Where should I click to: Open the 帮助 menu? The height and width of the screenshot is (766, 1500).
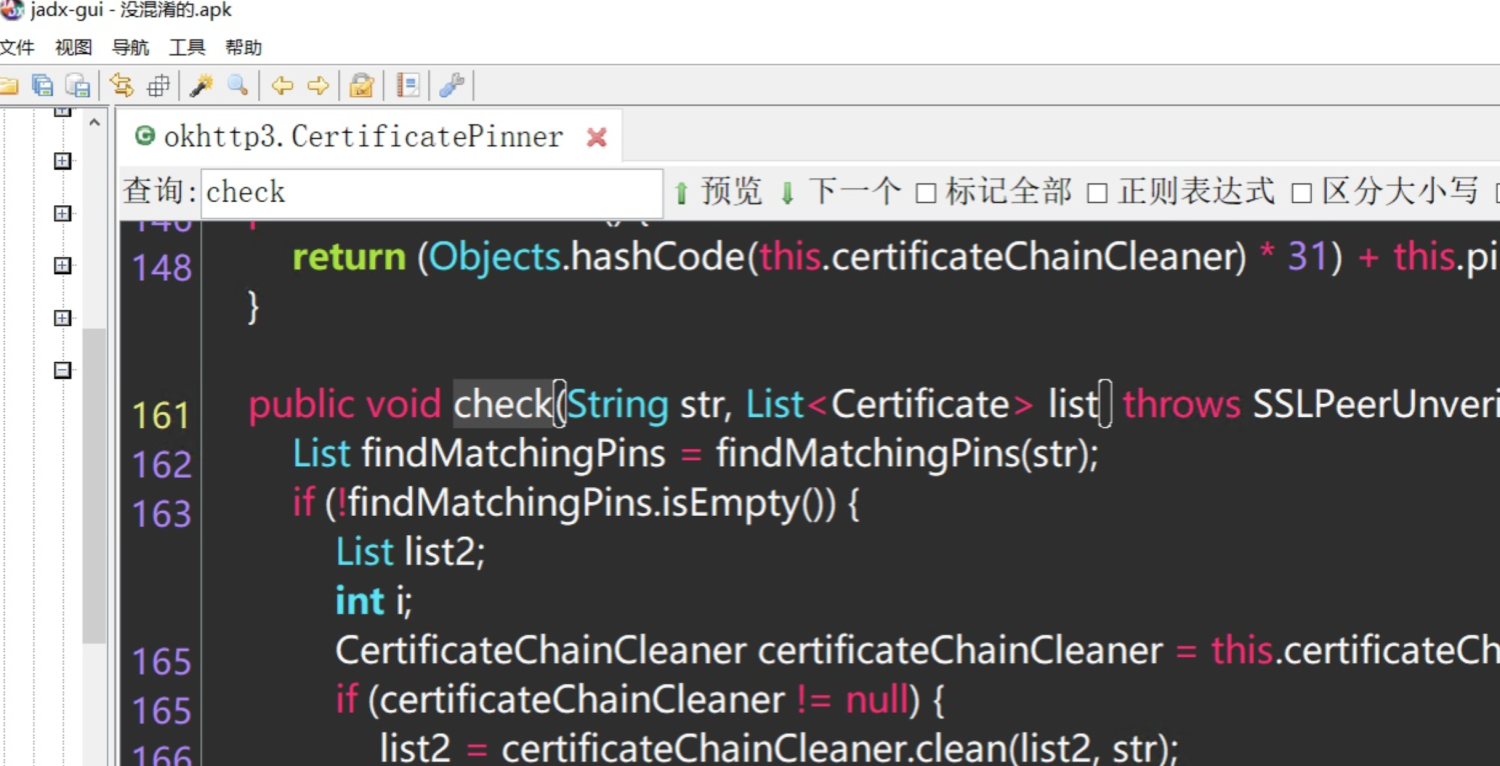[x=243, y=48]
